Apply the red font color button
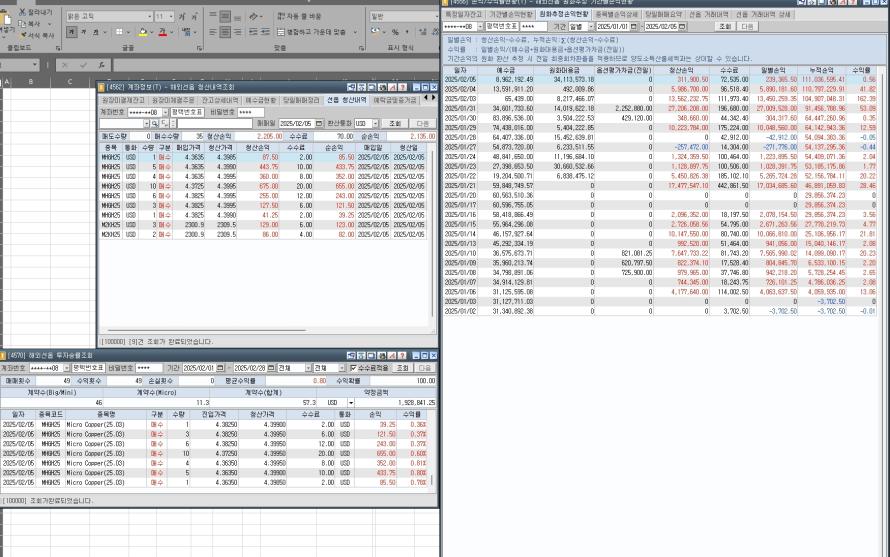The height and width of the screenshot is (557, 890). [162, 32]
